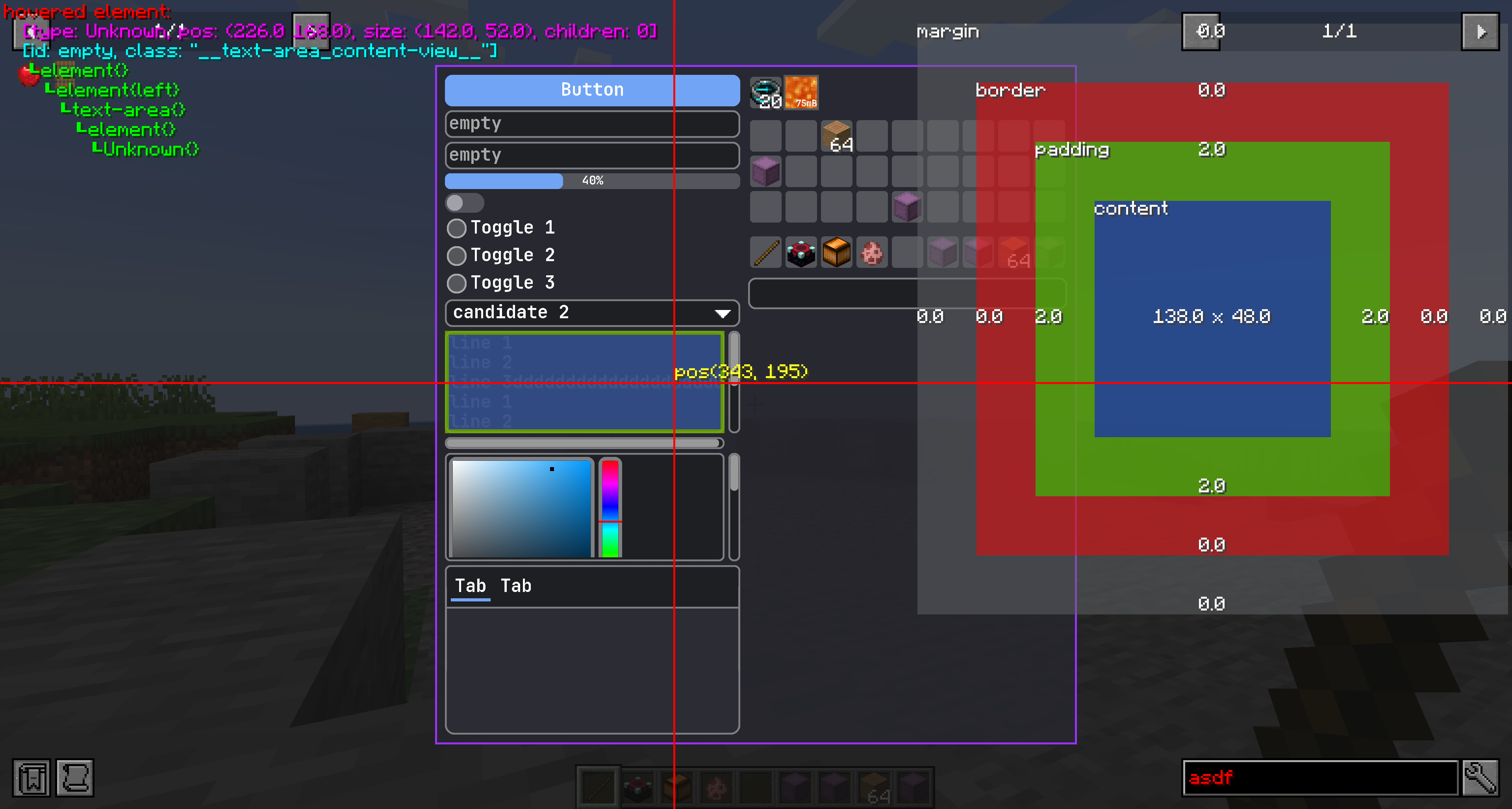The width and height of the screenshot is (1512, 809).
Task: Open the bookmark book icon button
Action: pos(31,778)
